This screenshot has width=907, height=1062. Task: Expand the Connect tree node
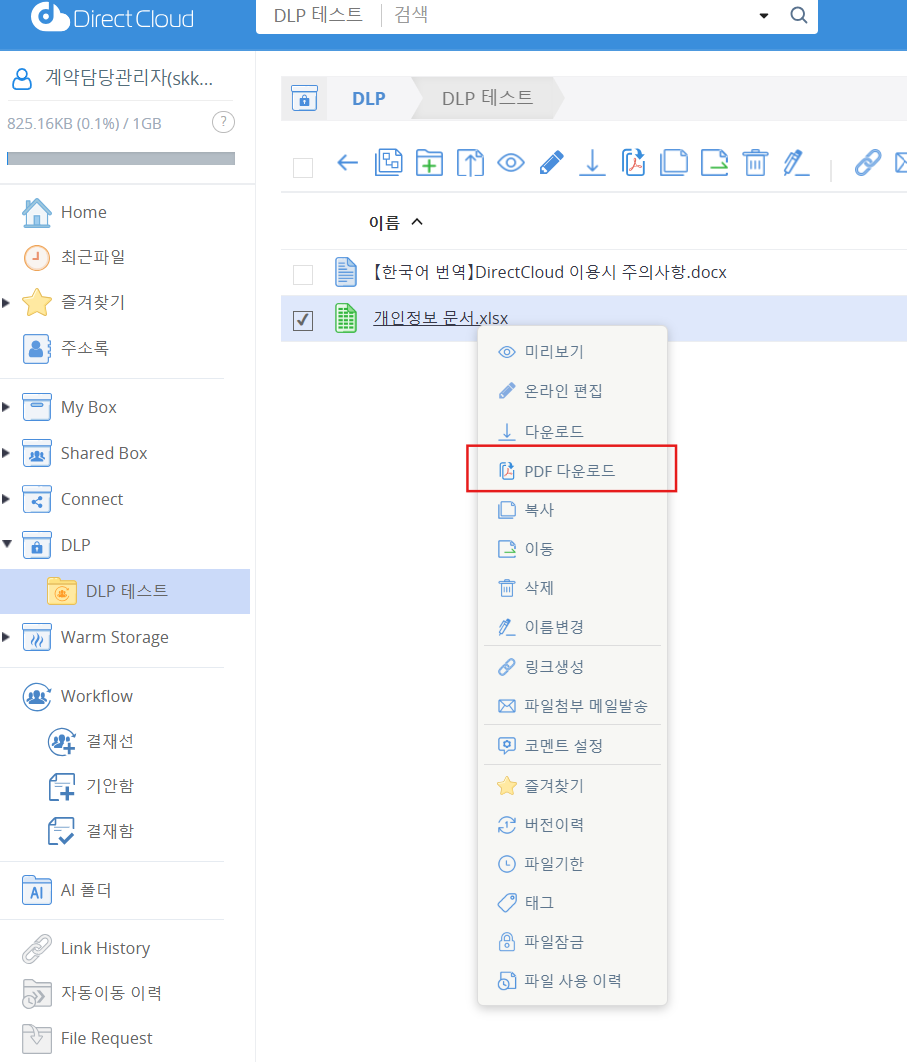point(6,499)
